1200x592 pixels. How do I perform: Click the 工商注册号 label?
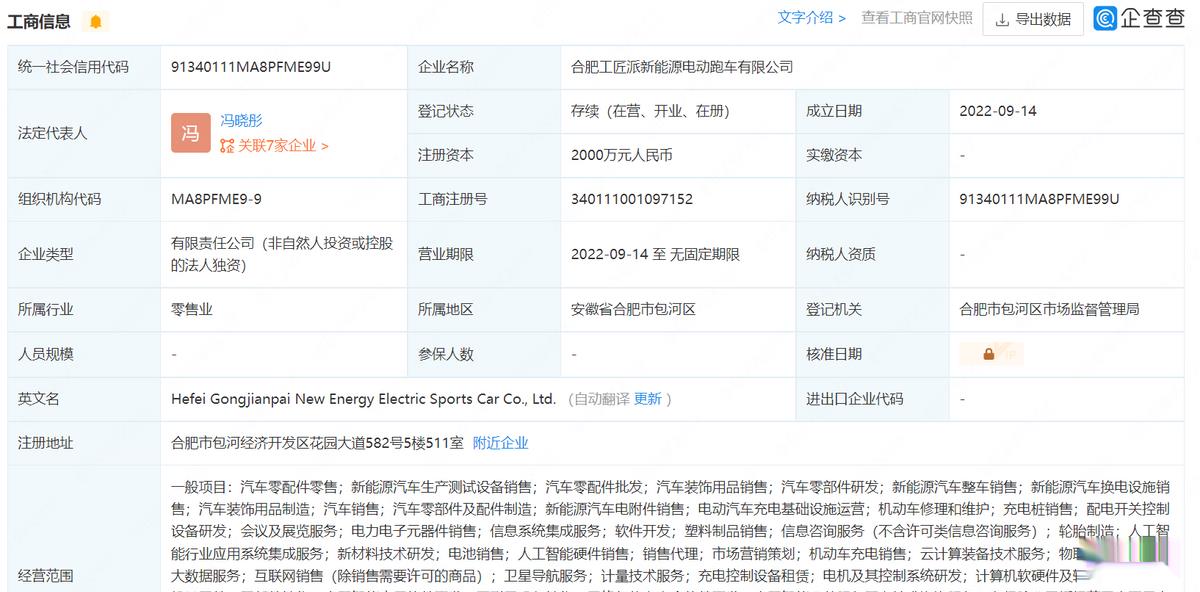coord(452,199)
